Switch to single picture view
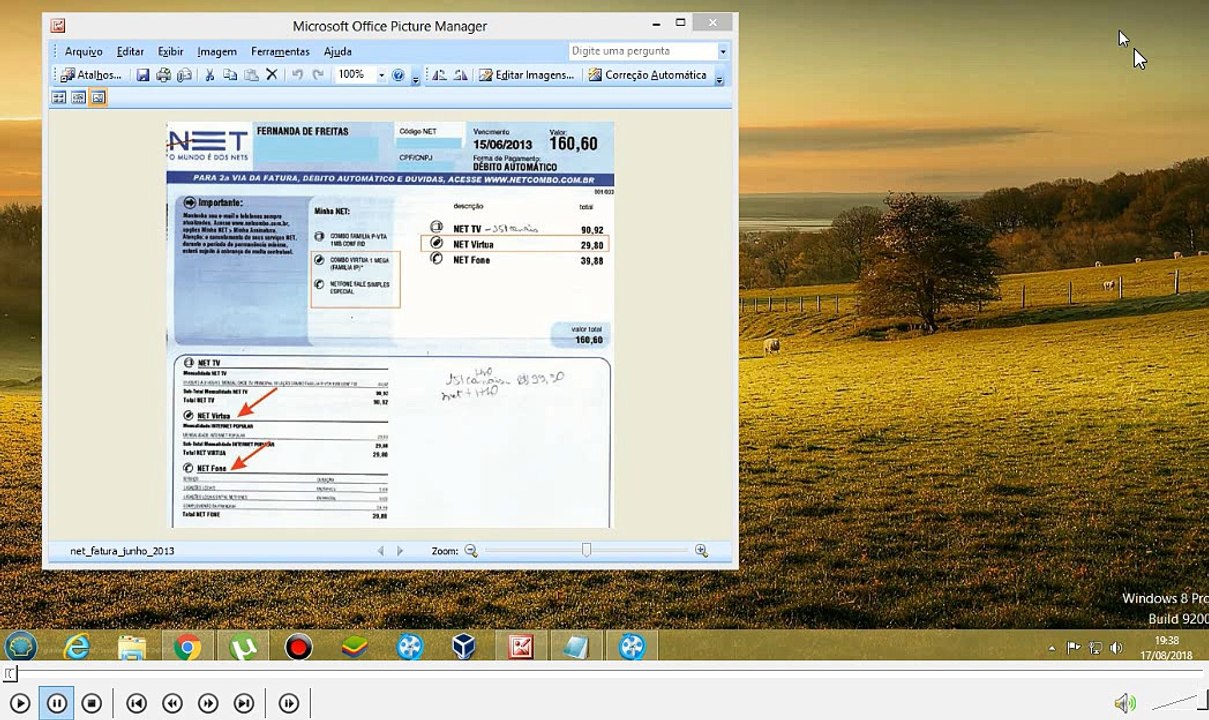This screenshot has height=720, width=1209. click(x=98, y=98)
